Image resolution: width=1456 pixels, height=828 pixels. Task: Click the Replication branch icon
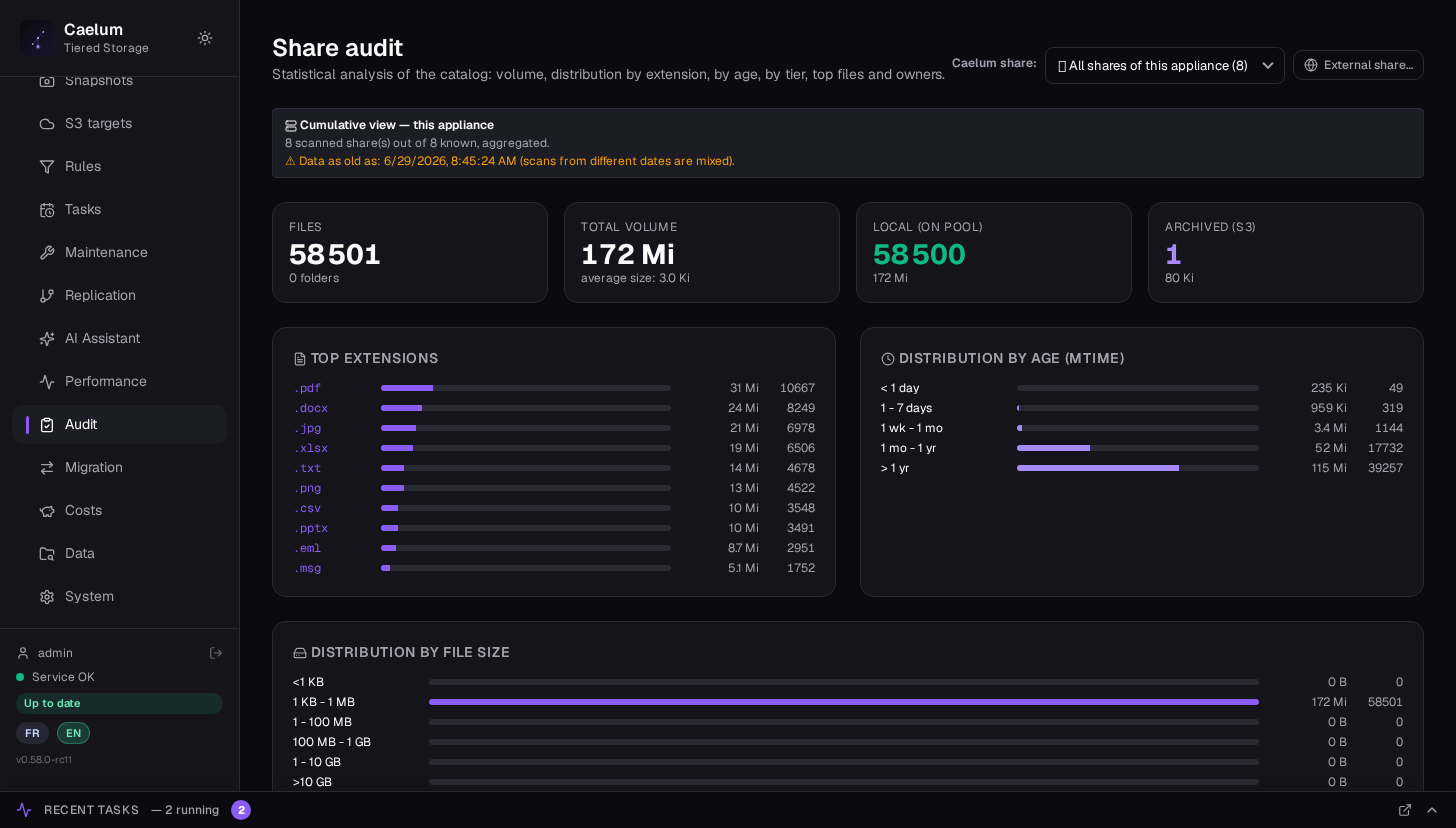pyautogui.click(x=47, y=295)
